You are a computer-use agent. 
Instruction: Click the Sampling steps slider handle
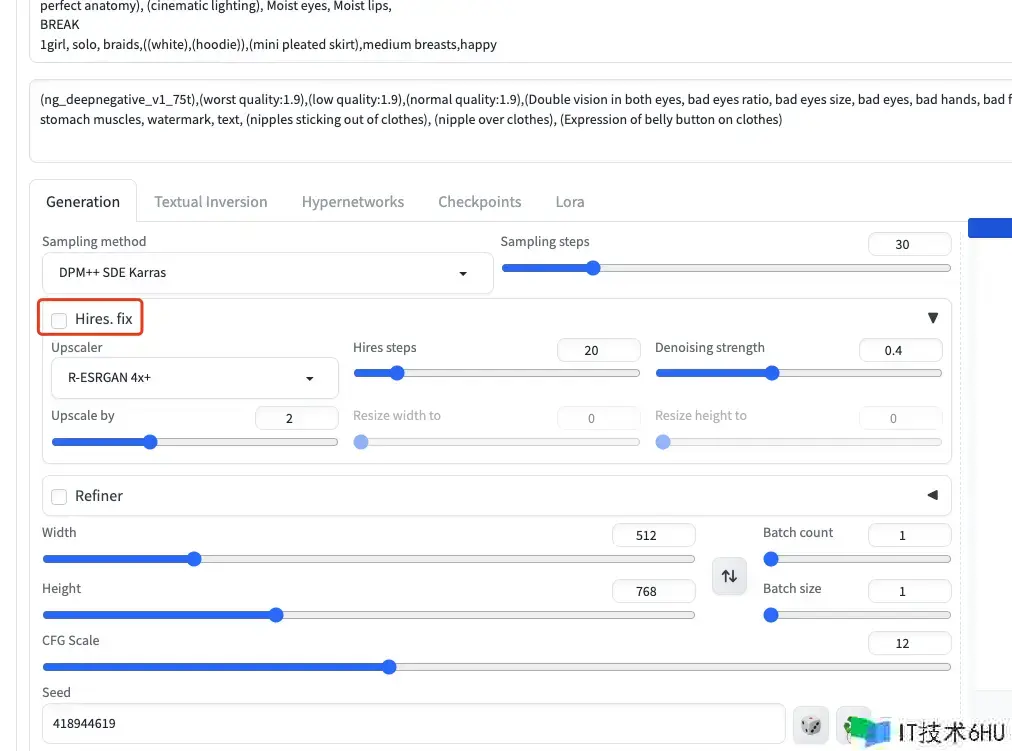click(593, 268)
